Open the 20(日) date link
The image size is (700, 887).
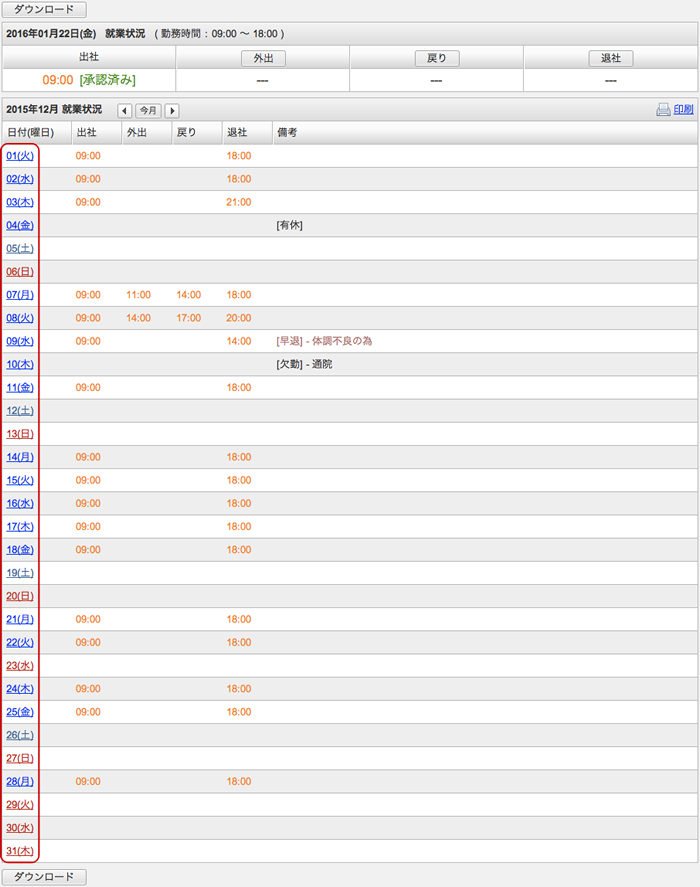click(20, 596)
